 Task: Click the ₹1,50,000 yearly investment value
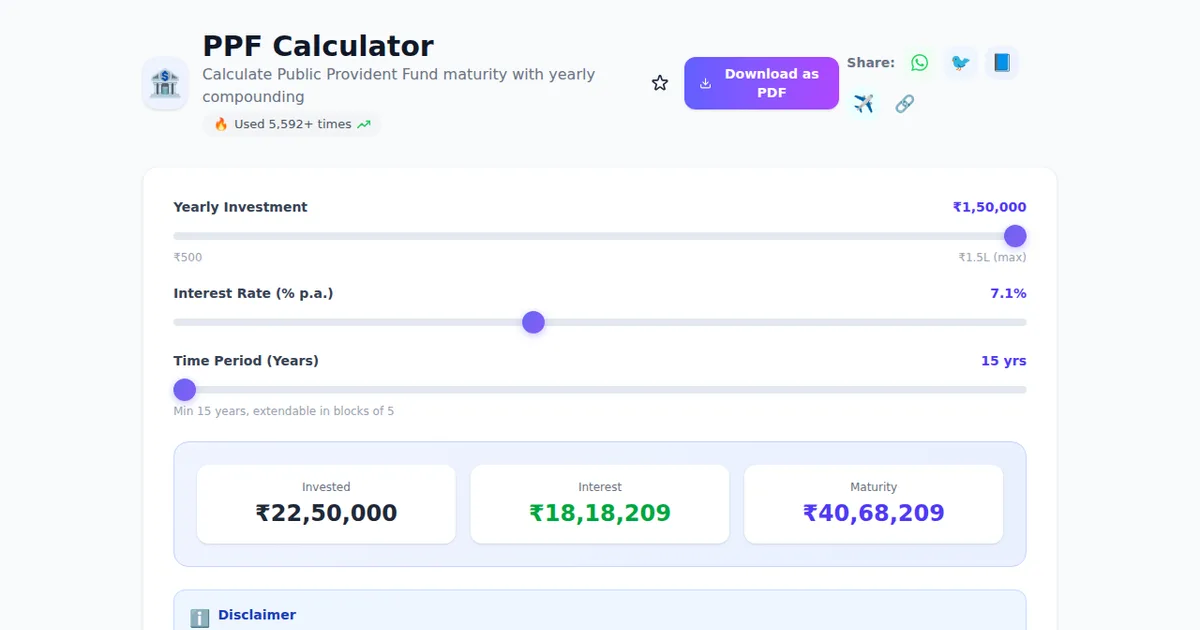pos(989,207)
